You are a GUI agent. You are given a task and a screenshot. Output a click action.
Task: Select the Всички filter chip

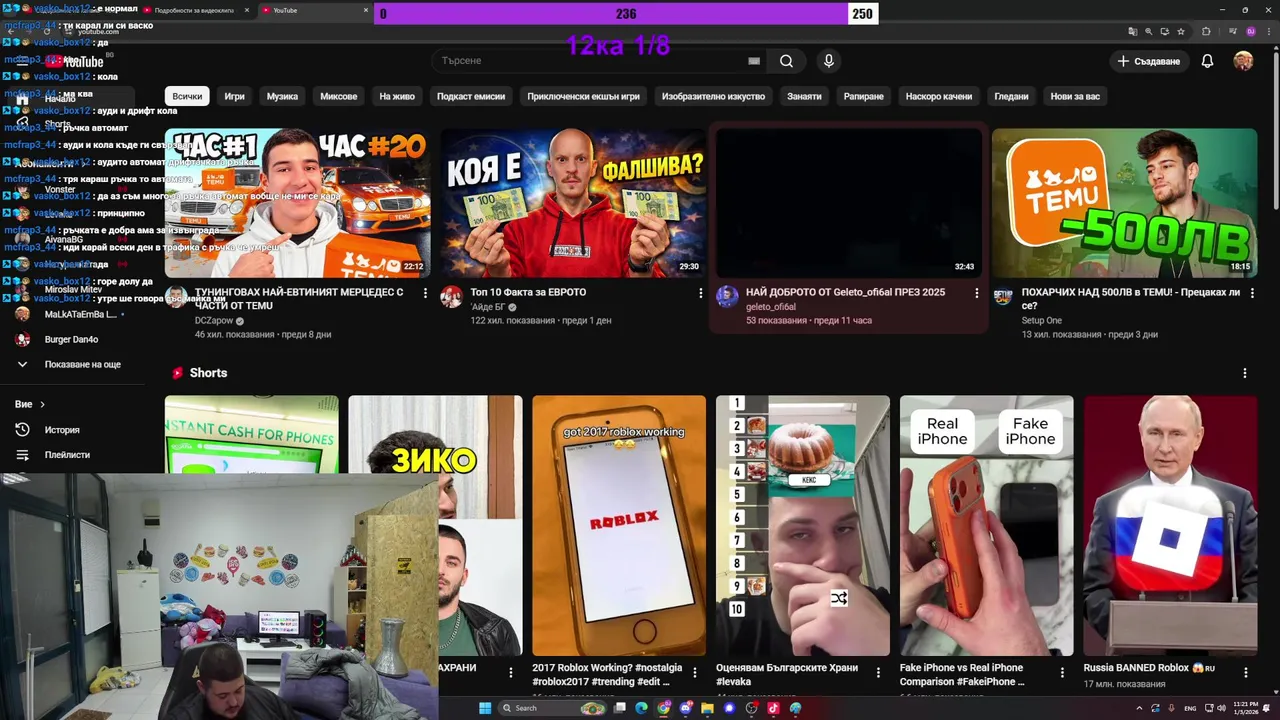(x=187, y=96)
